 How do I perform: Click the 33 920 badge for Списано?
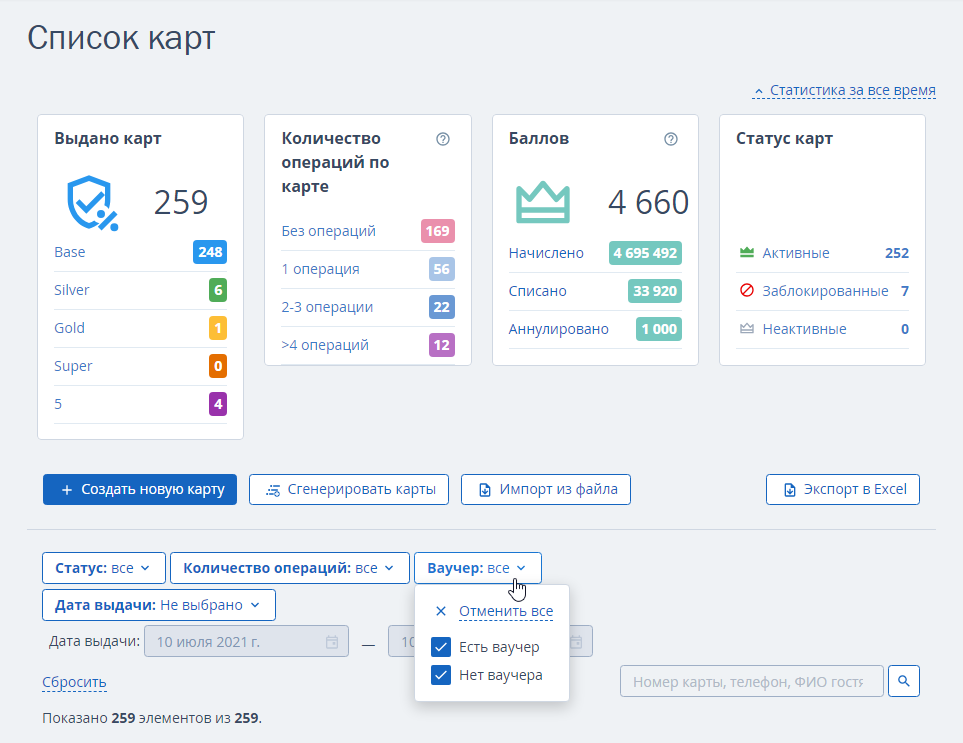655,291
